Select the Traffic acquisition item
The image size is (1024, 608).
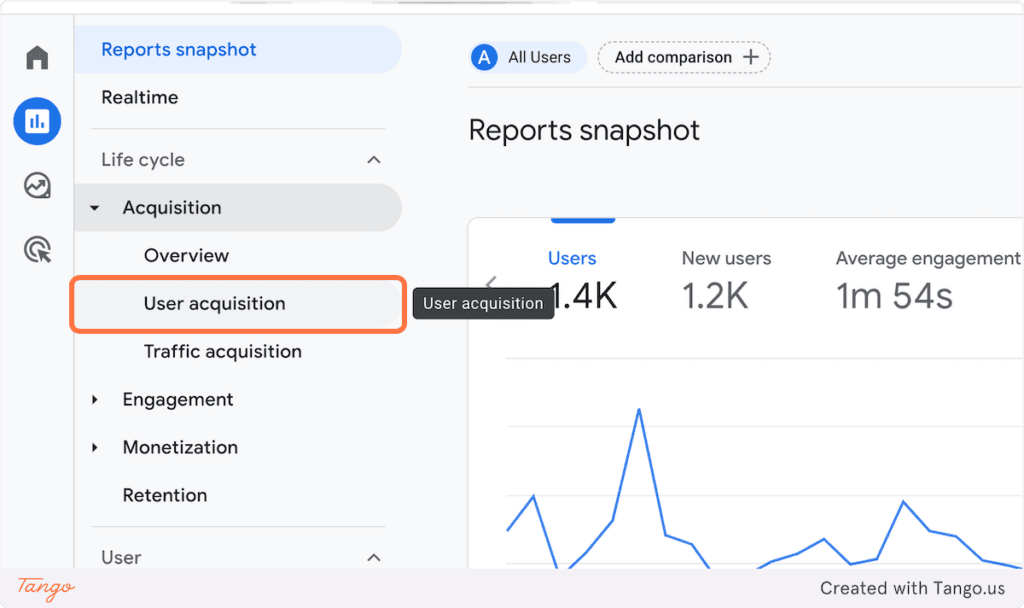tap(224, 351)
